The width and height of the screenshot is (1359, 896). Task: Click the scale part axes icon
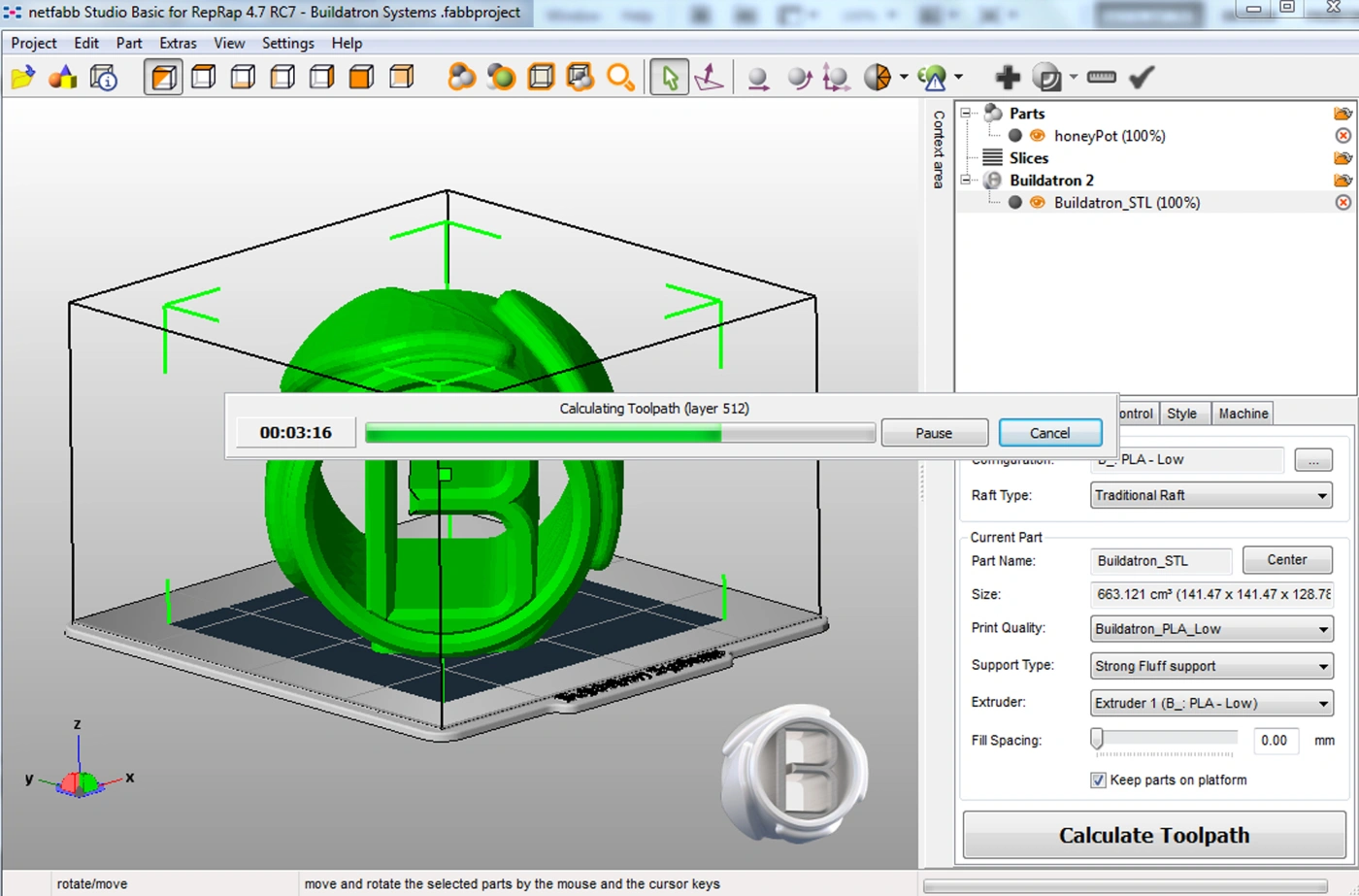[836, 78]
